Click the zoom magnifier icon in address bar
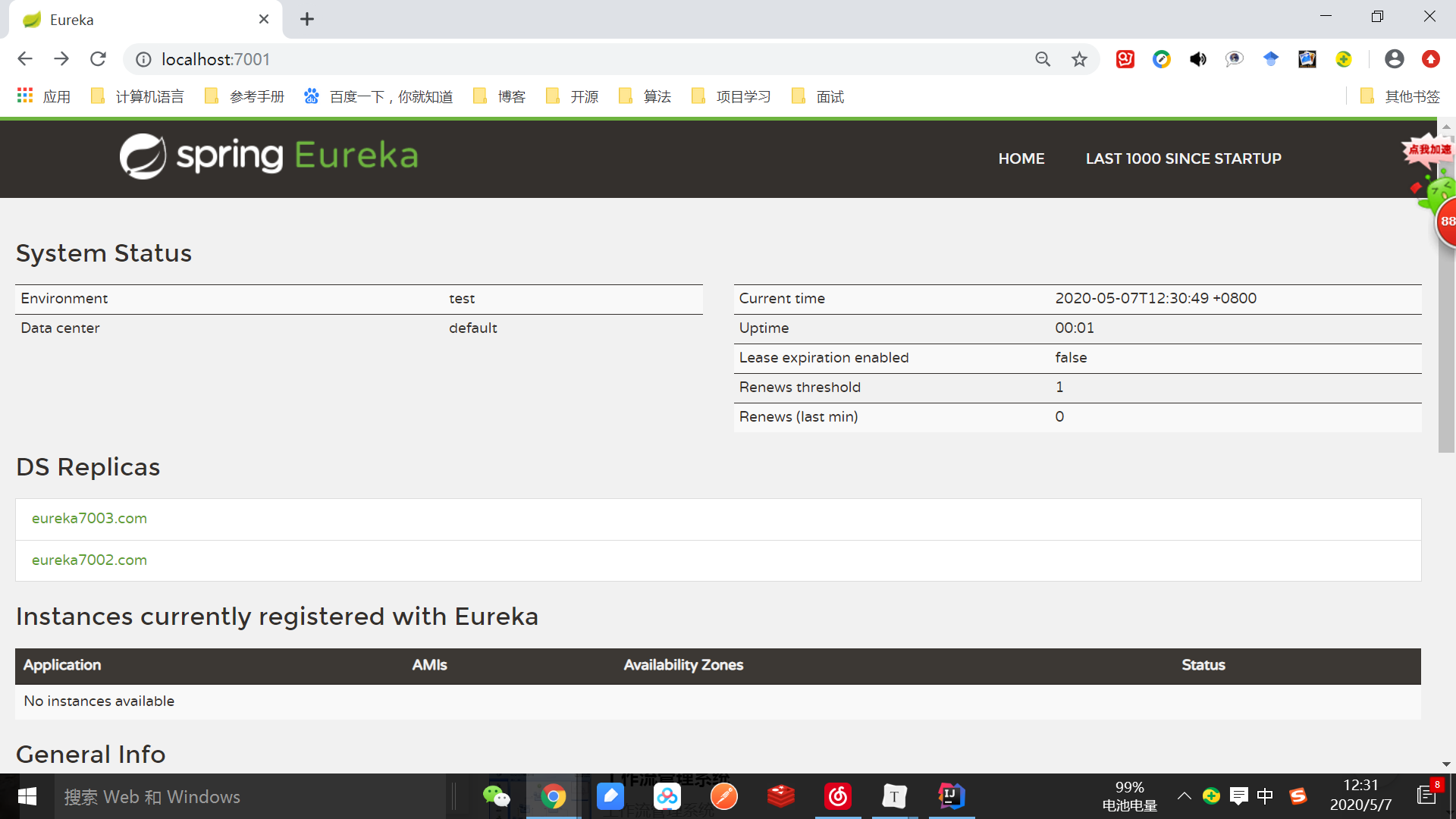 coord(1043,59)
